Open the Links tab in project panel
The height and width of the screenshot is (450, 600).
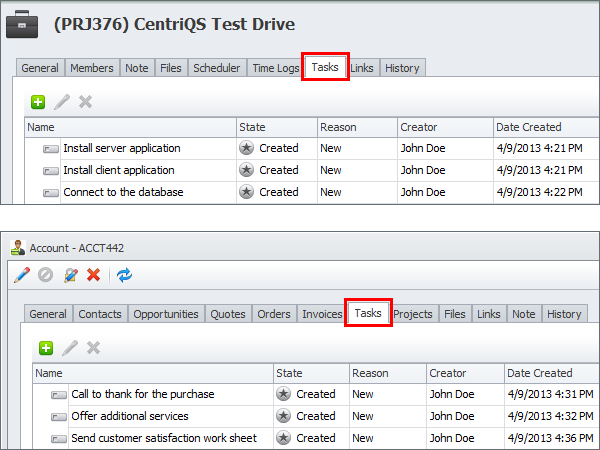[362, 68]
